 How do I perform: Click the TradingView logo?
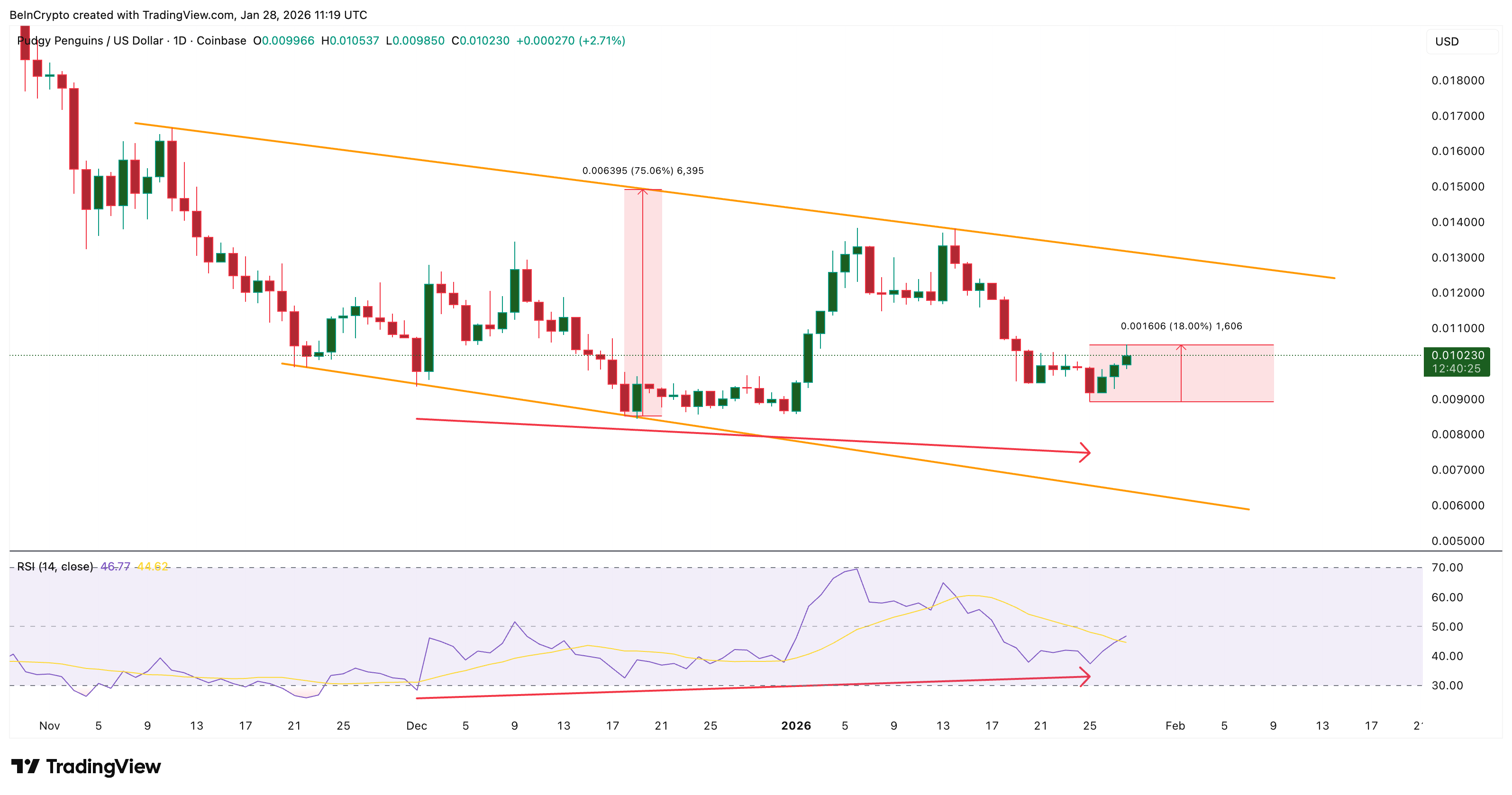pyautogui.click(x=85, y=767)
